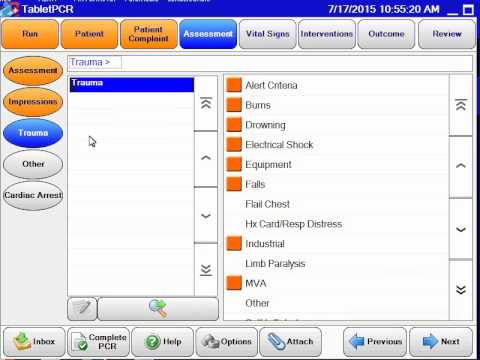480x360 pixels.
Task: Open the Patient tab
Action: [x=89, y=34]
